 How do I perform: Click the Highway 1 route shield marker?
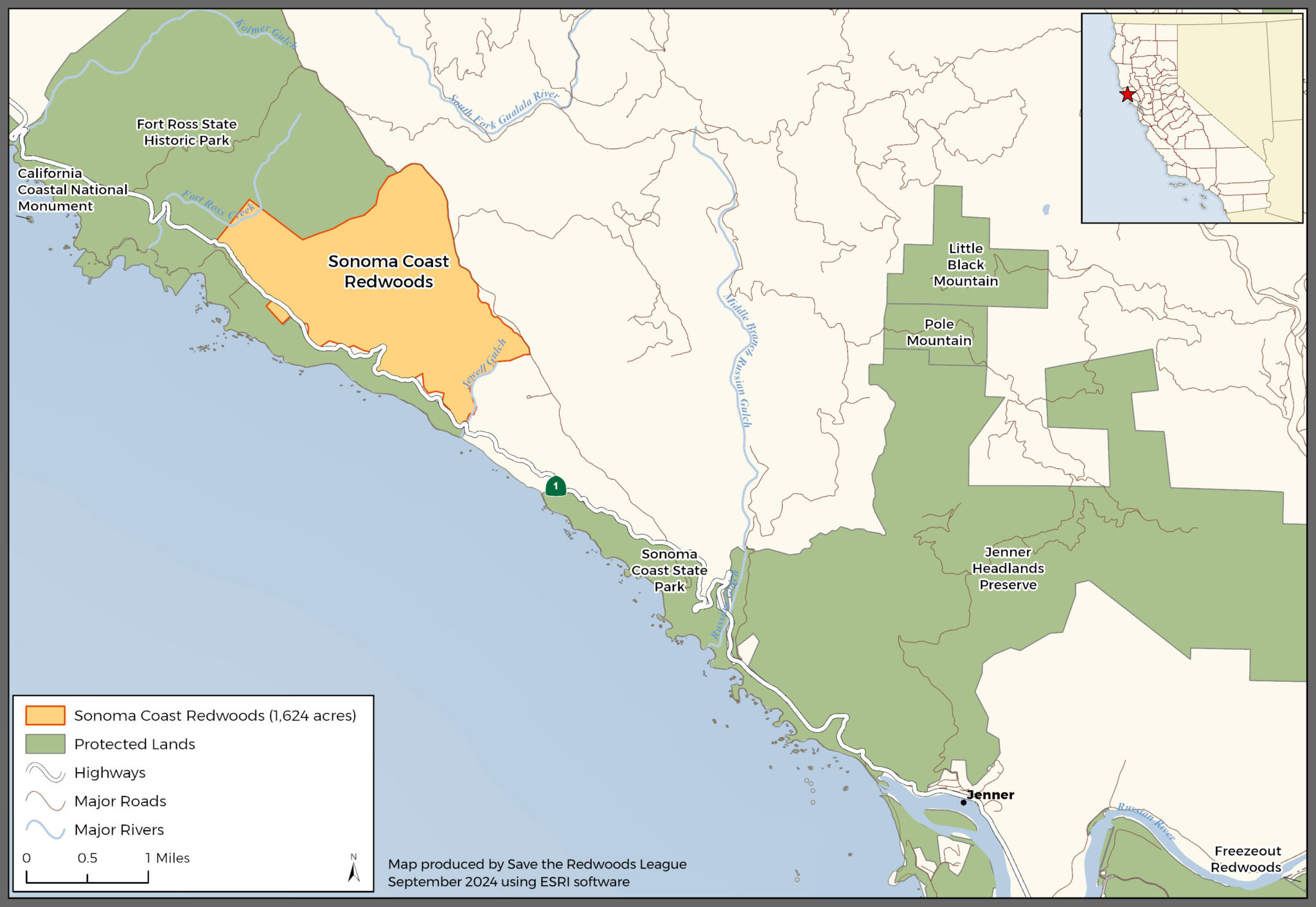click(555, 488)
